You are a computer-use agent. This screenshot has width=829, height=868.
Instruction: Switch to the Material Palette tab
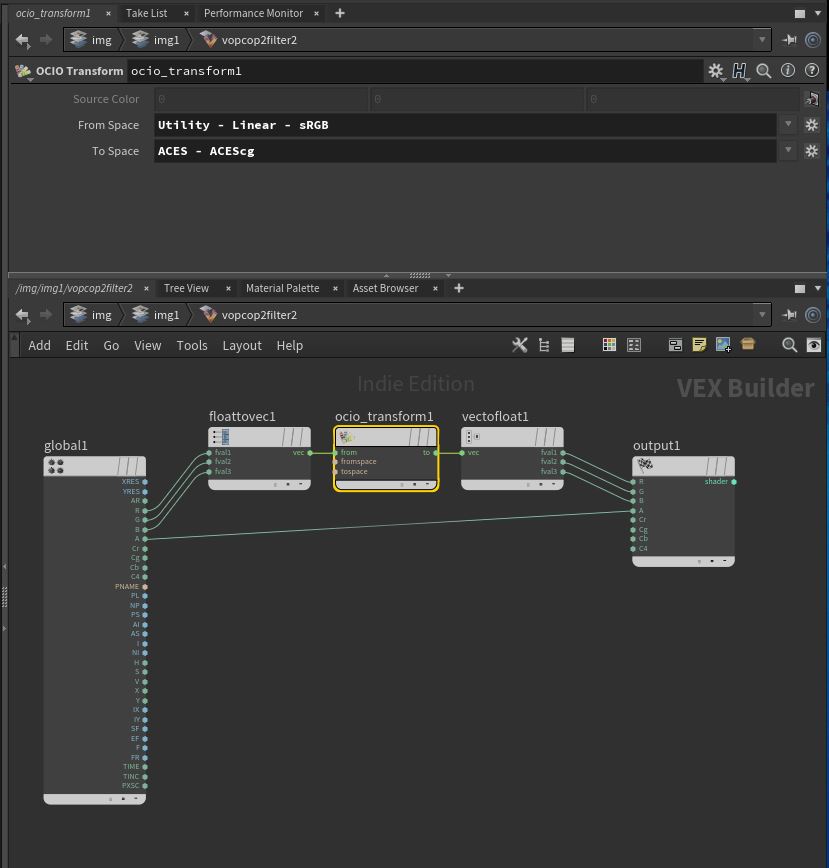tap(282, 288)
